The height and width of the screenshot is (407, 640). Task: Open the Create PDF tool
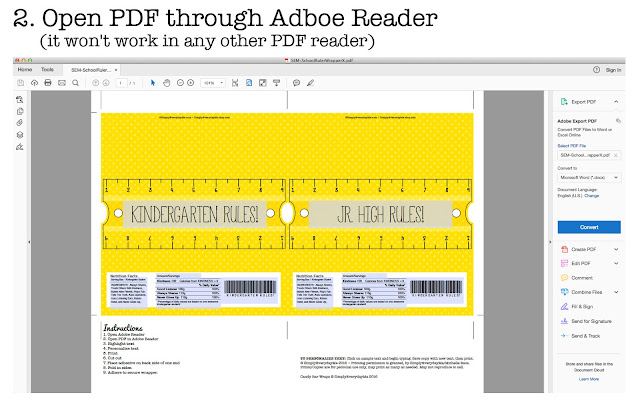click(584, 249)
